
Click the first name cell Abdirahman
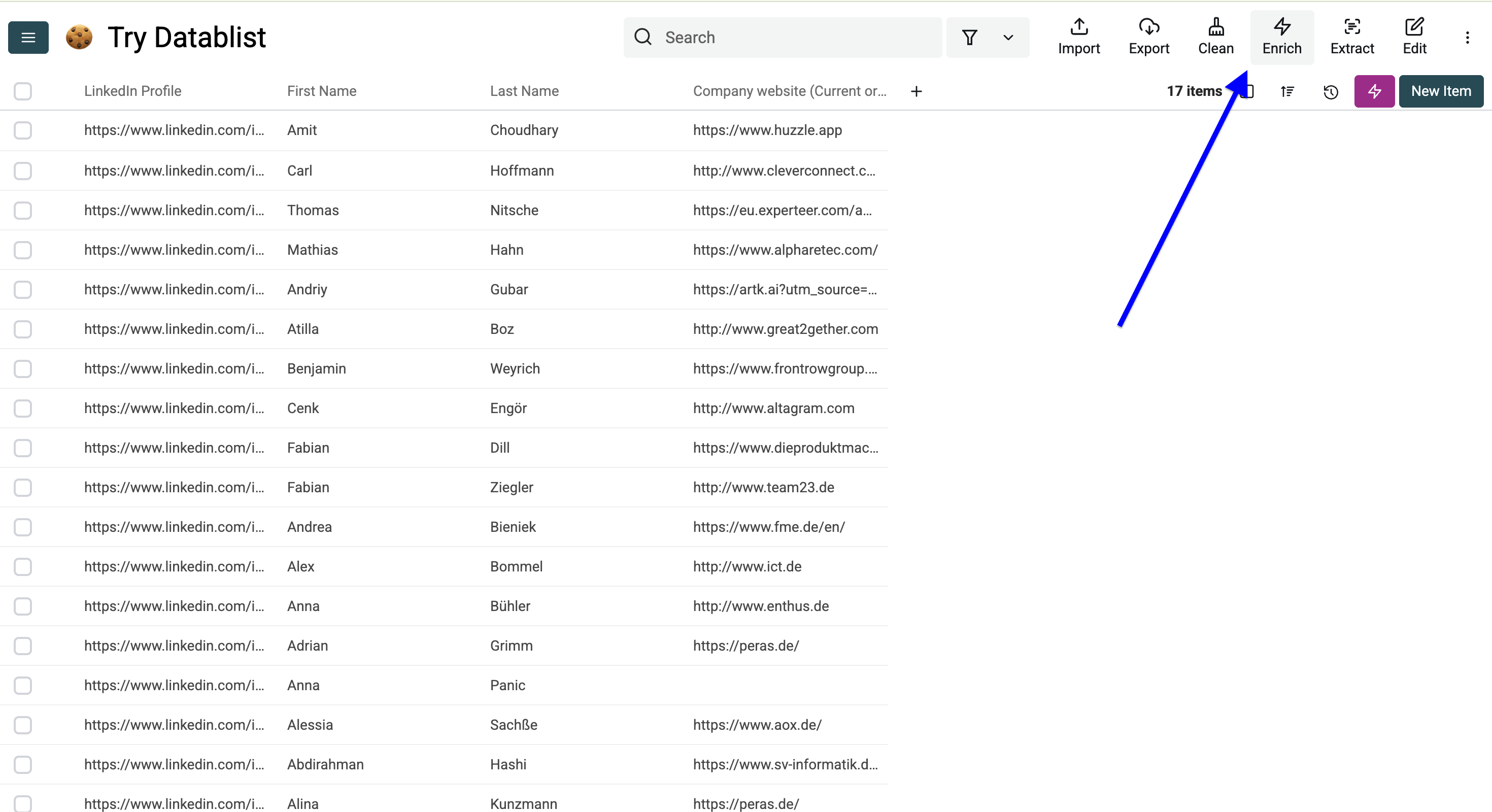pyautogui.click(x=325, y=764)
